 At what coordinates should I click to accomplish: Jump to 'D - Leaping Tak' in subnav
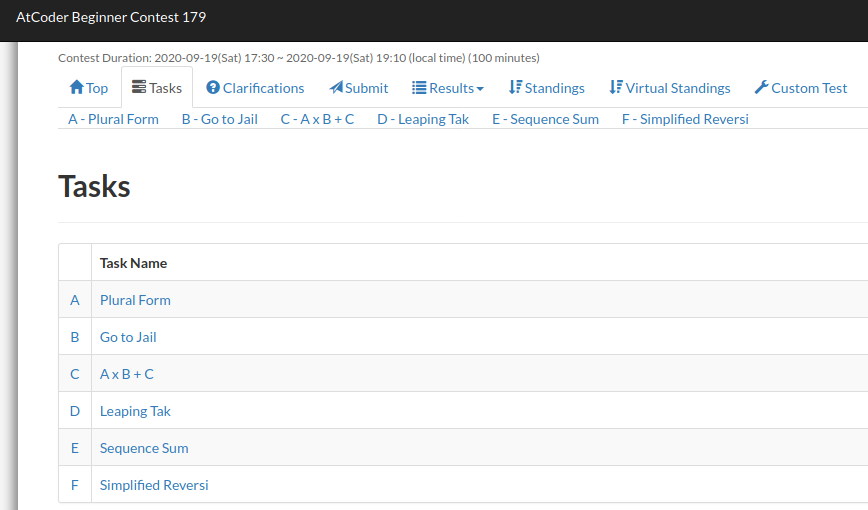pos(423,119)
